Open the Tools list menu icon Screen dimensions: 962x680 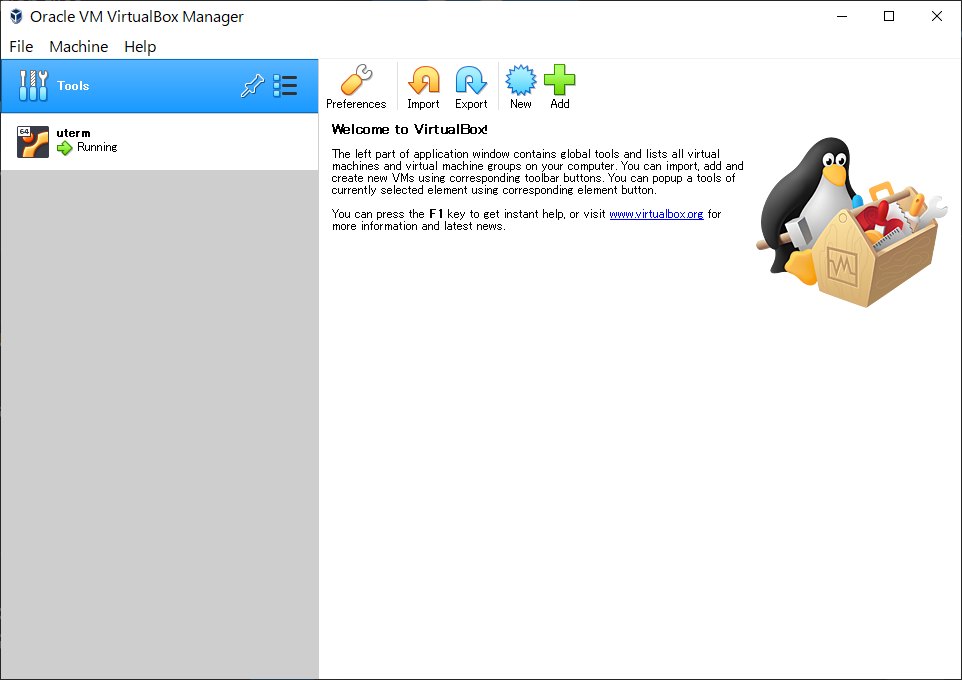pos(285,85)
